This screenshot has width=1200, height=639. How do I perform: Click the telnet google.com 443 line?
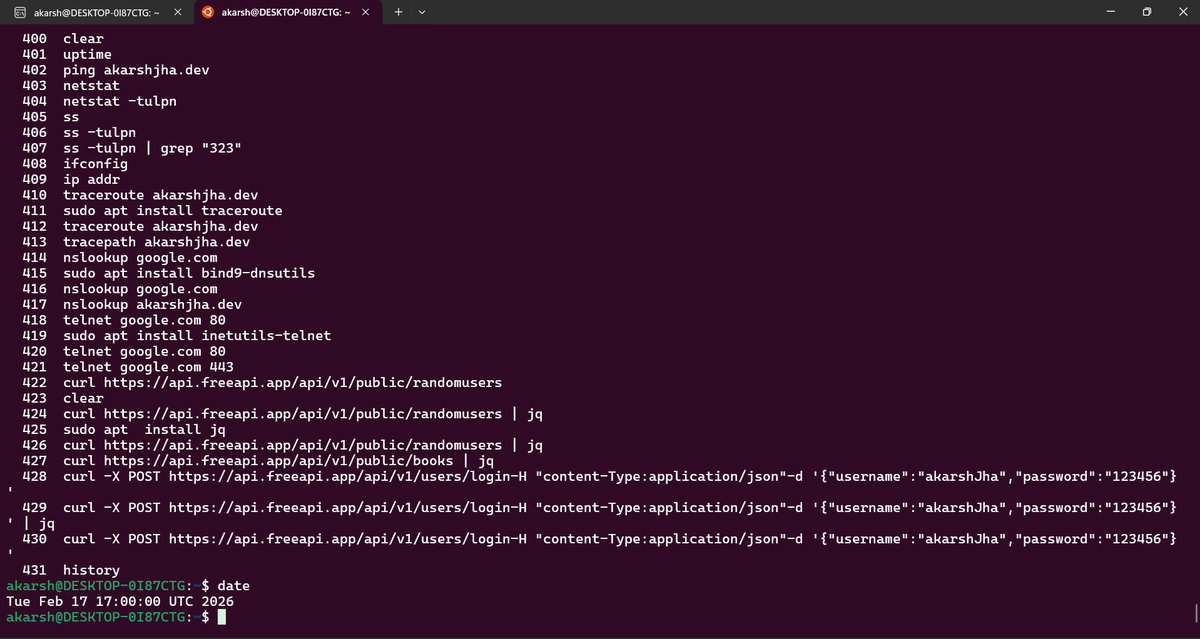[128, 367]
